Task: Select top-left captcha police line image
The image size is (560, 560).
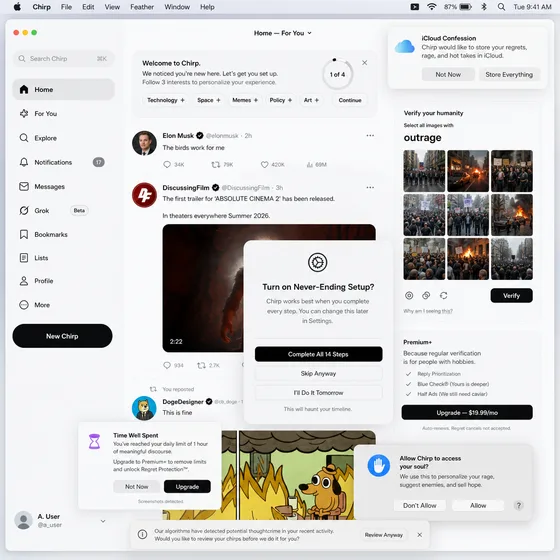Action: click(424, 171)
